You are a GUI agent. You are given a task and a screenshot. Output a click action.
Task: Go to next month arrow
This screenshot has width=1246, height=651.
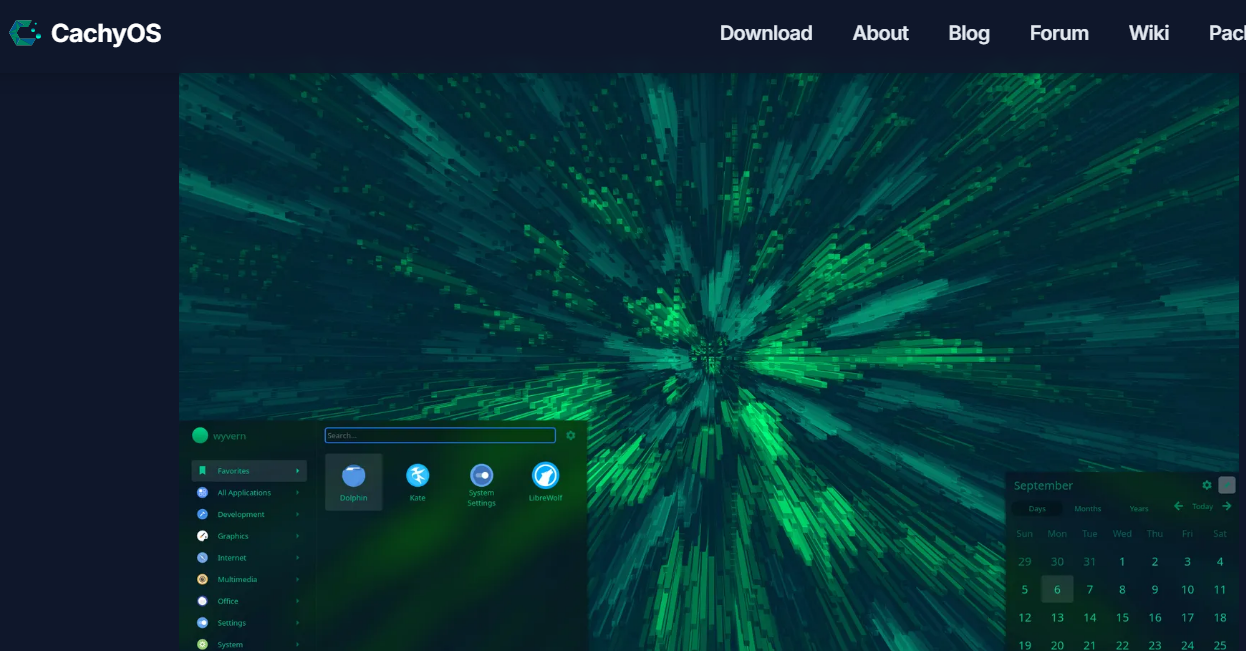[1227, 506]
